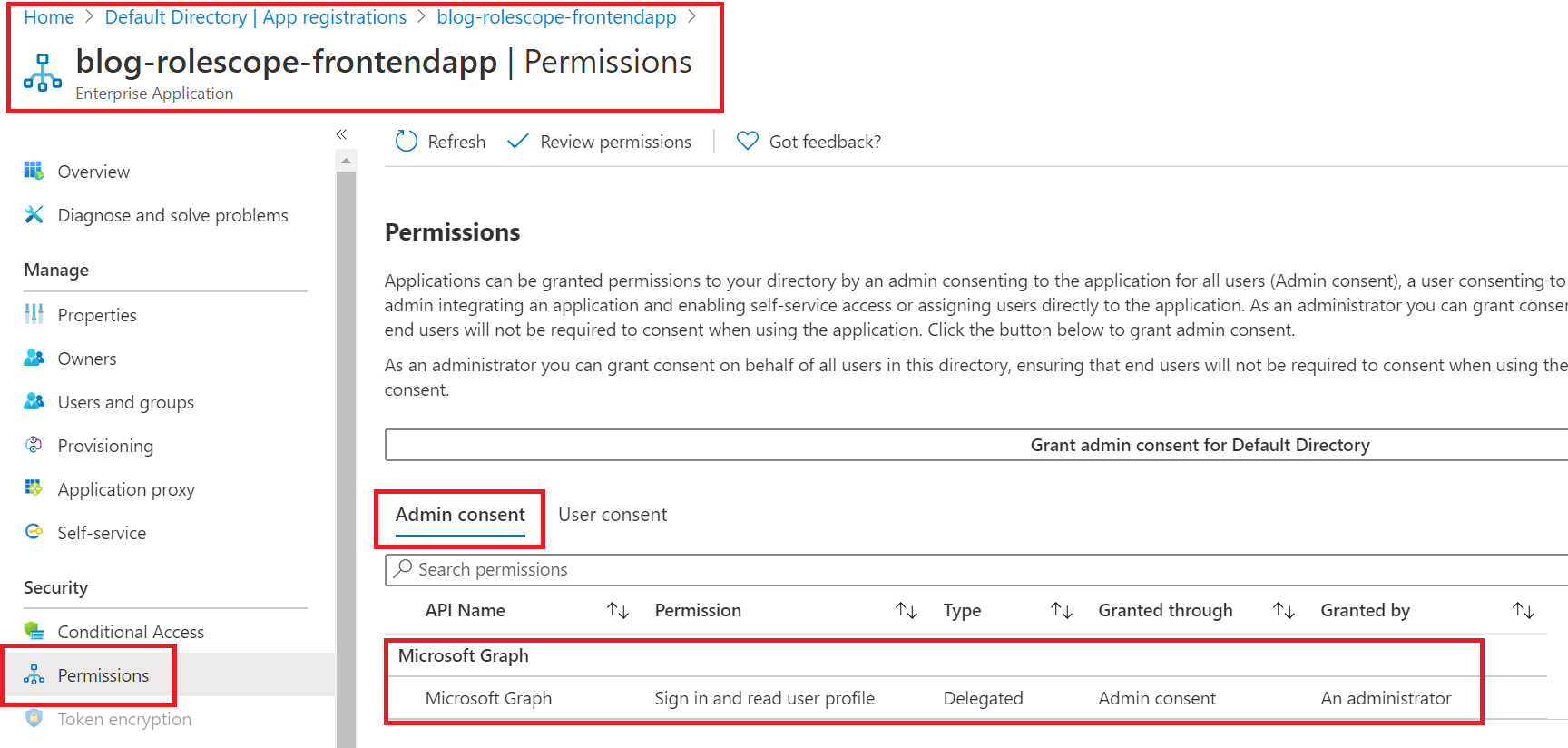This screenshot has height=748, width=1568.
Task: Click the Application proxy icon
Action: pos(34,488)
